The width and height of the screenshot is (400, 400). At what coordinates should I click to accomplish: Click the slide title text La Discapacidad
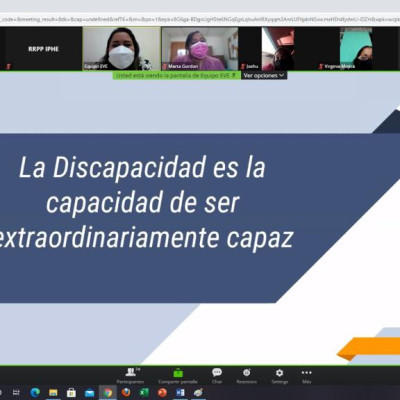(x=112, y=167)
